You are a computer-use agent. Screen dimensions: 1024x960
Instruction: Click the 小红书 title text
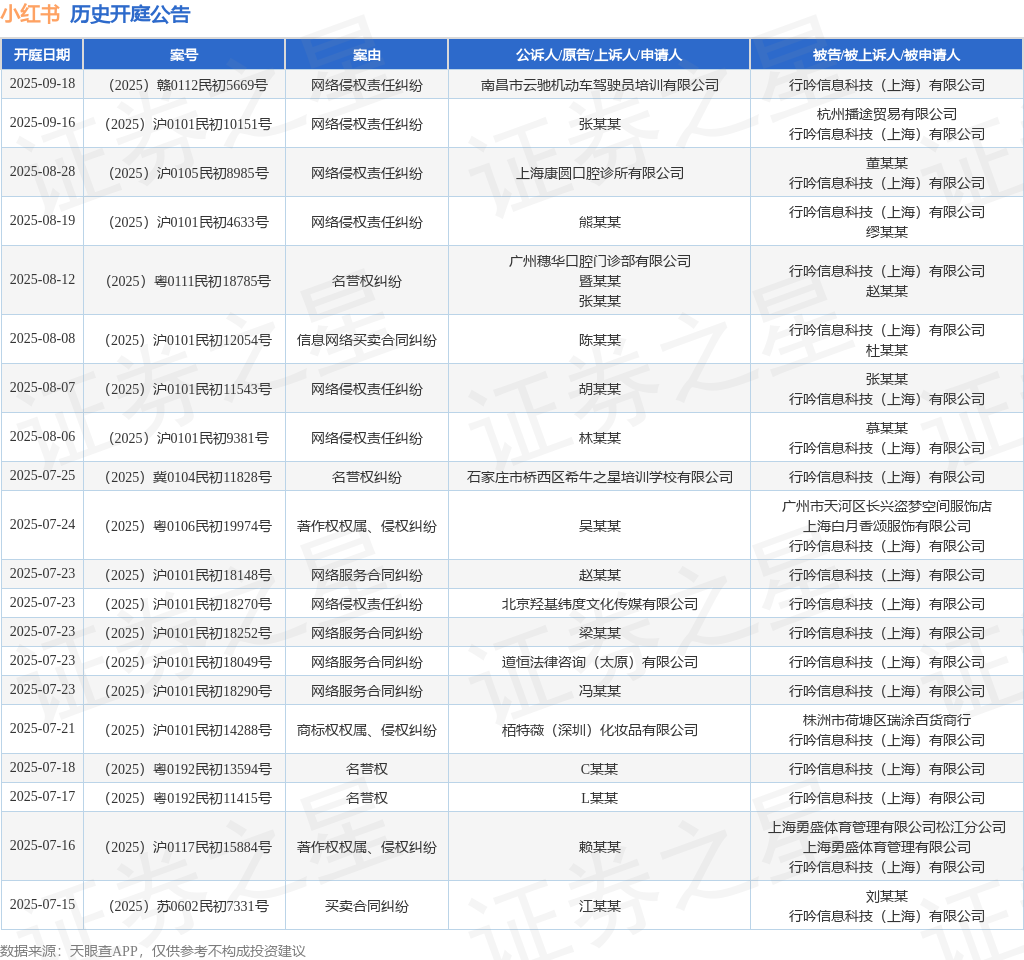coord(30,15)
